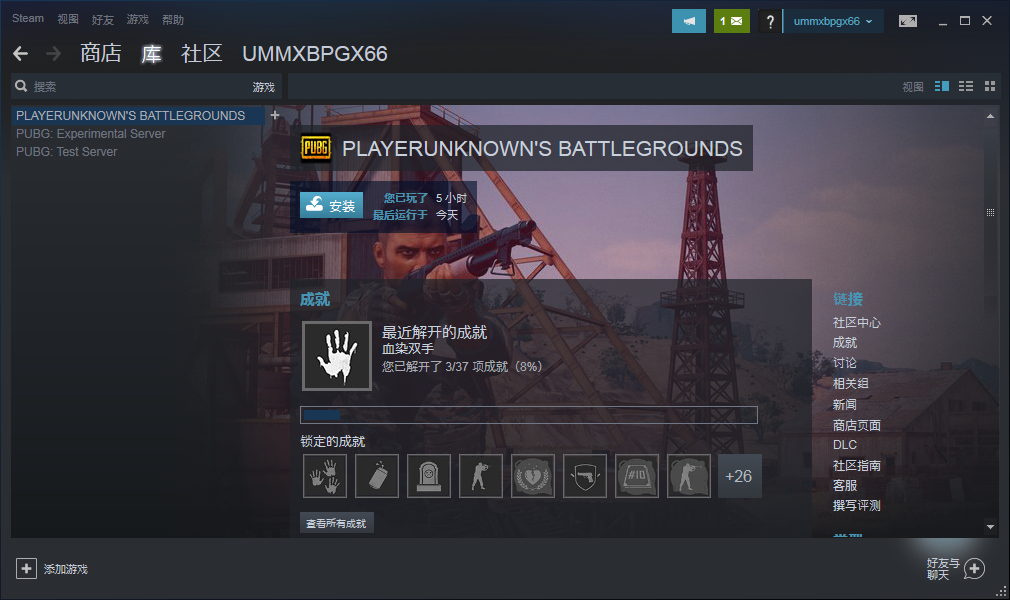This screenshot has height=600, width=1010.
Task: Open the question mark help icon
Action: click(770, 21)
